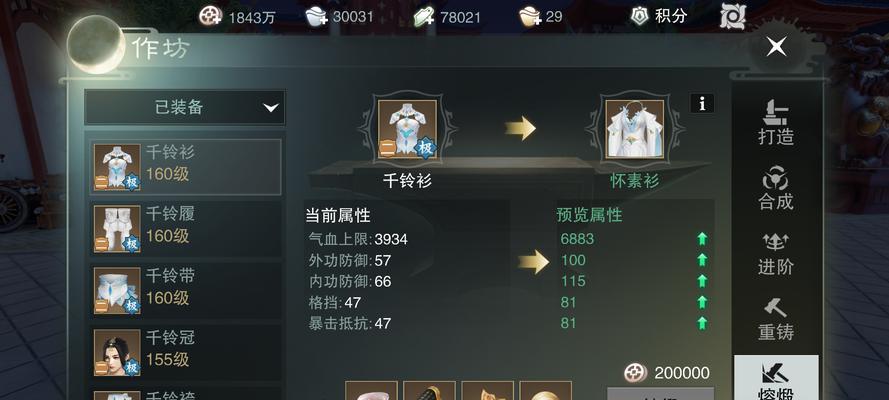The height and width of the screenshot is (400, 889).
Task: Add jade currency via 78021 icon
Action: point(424,16)
